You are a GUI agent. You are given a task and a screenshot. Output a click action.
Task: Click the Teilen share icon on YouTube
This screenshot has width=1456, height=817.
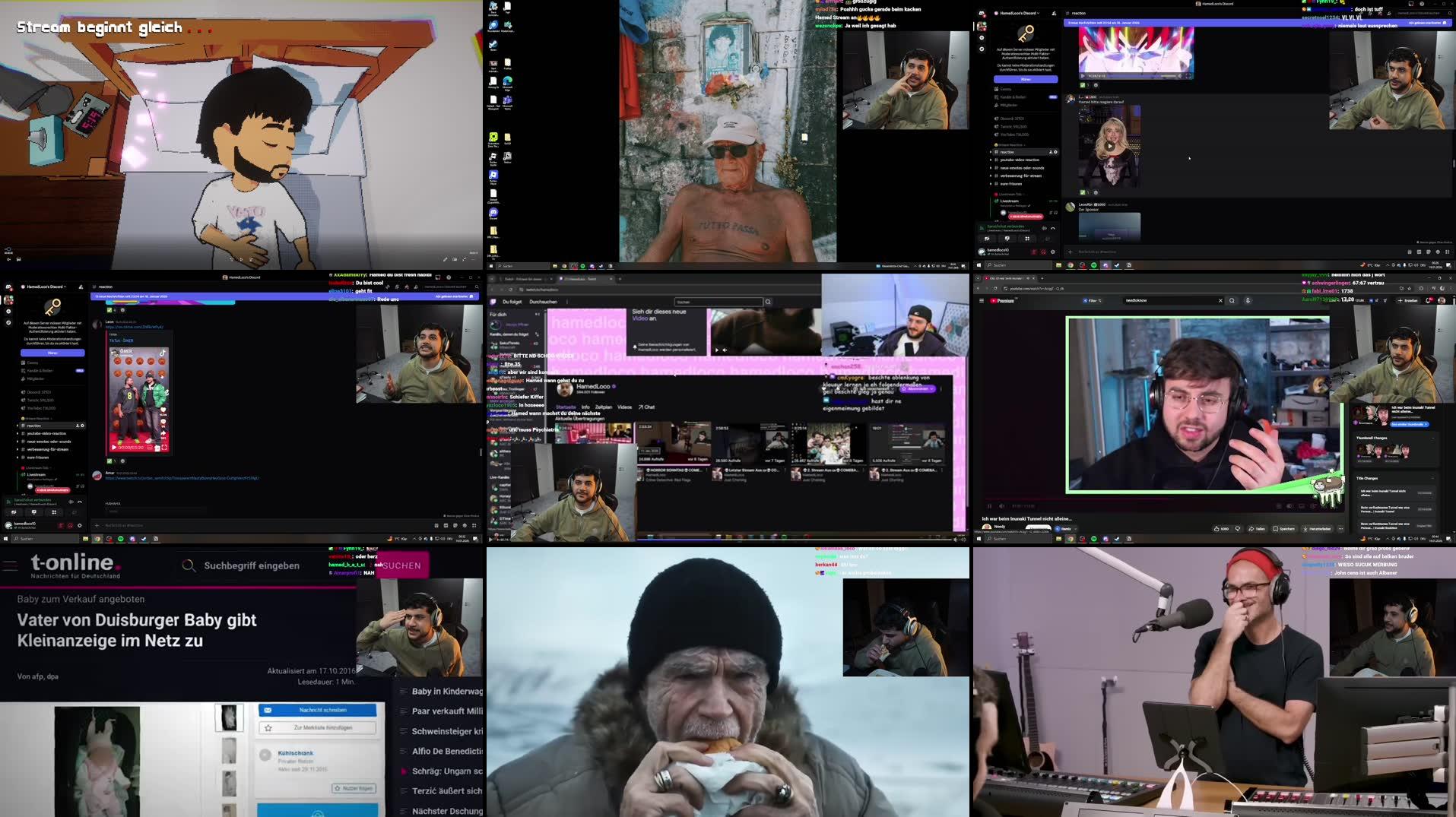point(1258,528)
